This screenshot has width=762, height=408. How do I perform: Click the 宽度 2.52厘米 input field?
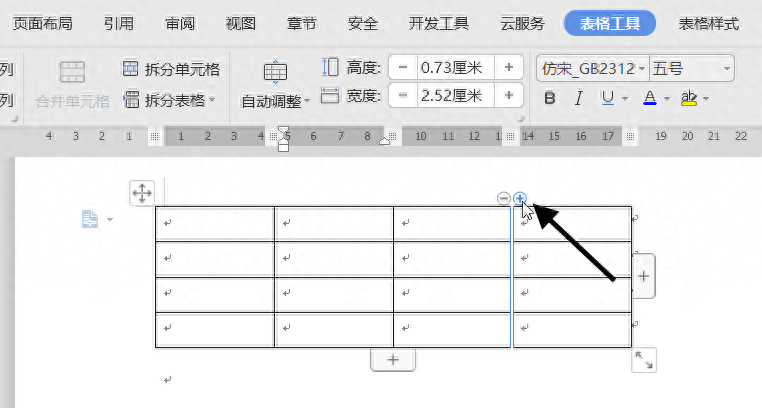tap(456, 95)
